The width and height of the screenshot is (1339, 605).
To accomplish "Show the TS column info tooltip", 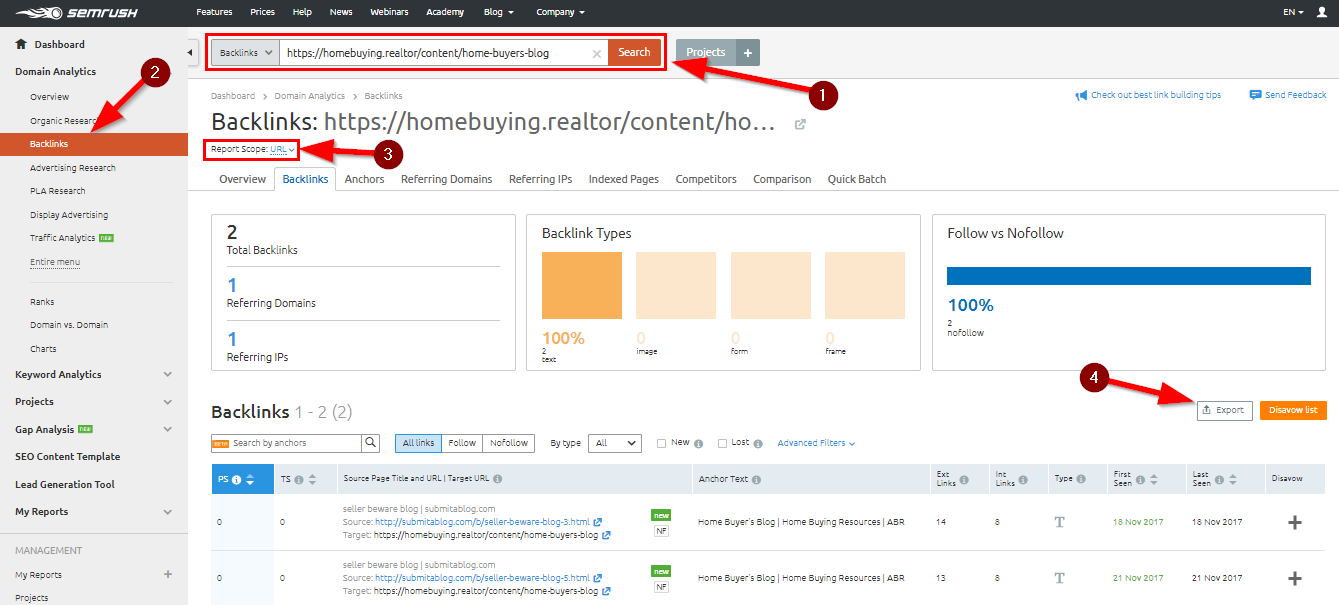I will (x=298, y=480).
